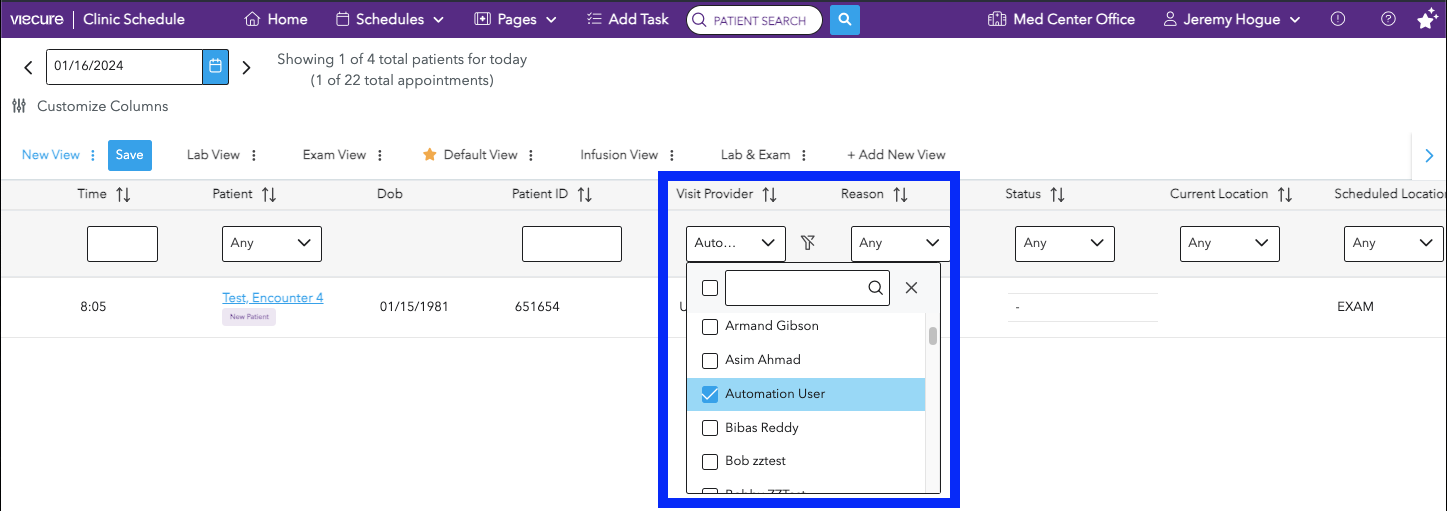Sort by Time column
Screen dimensions: 1447x511
tap(123, 195)
